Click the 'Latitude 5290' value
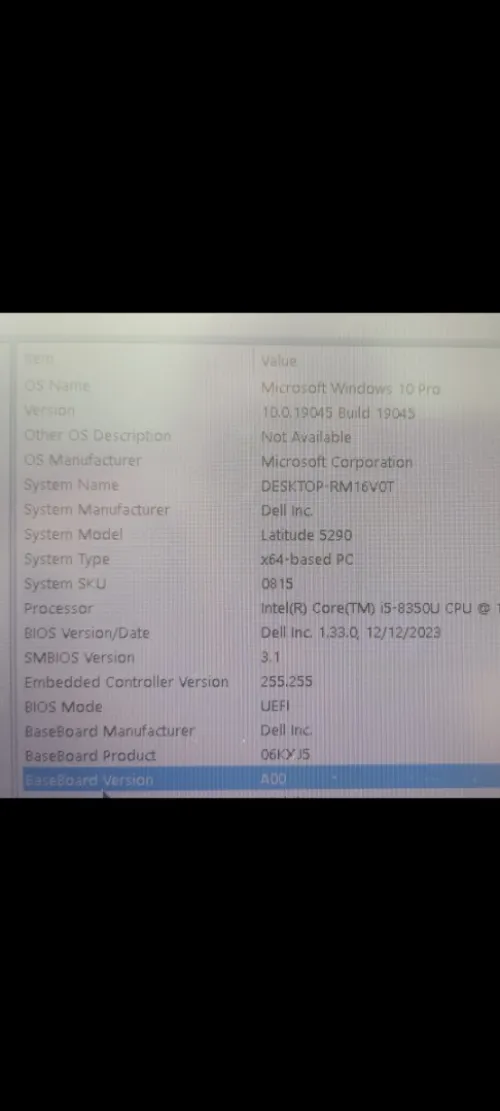This screenshot has width=500, height=1111. click(x=306, y=536)
